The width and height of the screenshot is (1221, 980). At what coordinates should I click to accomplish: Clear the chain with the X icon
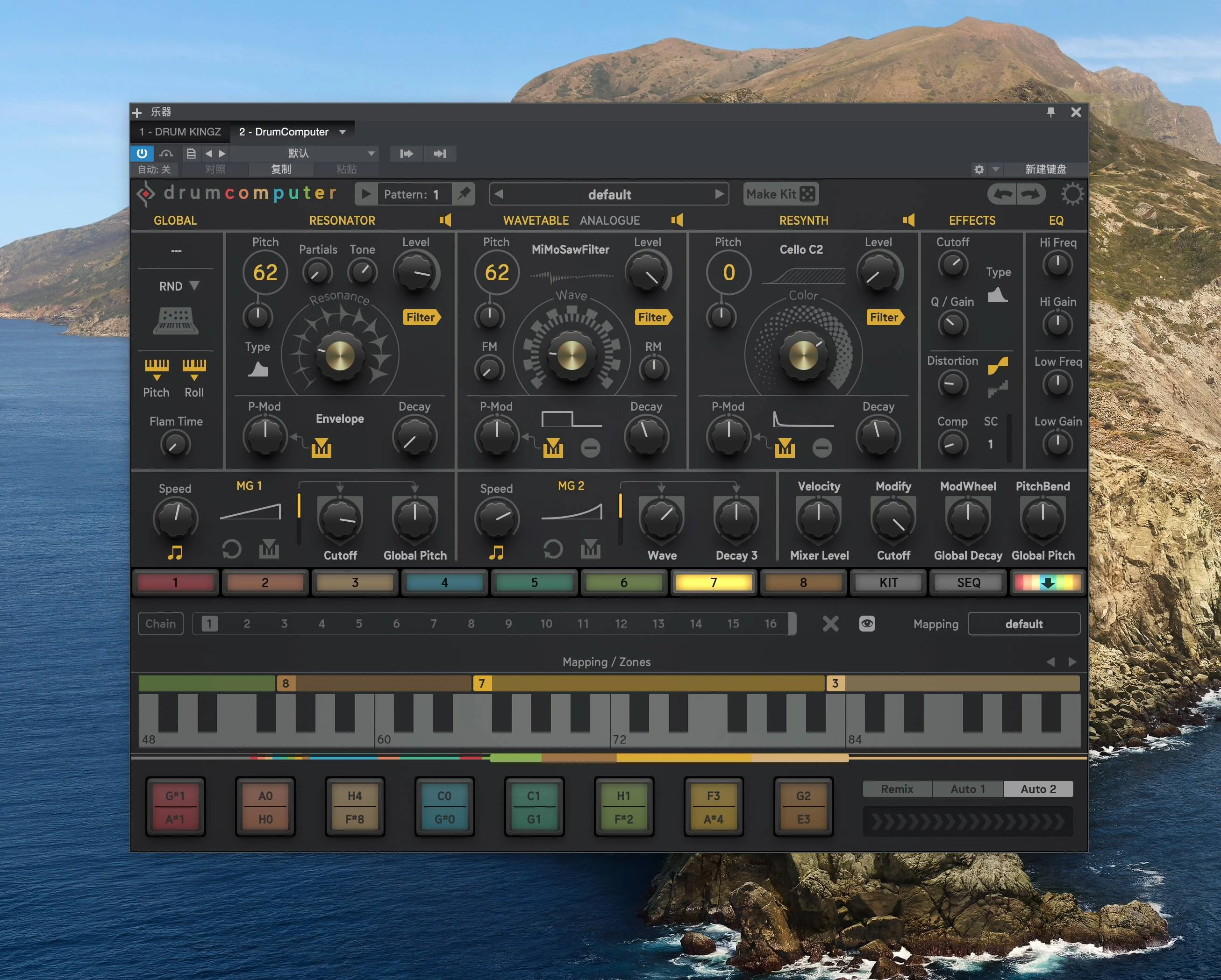830,624
